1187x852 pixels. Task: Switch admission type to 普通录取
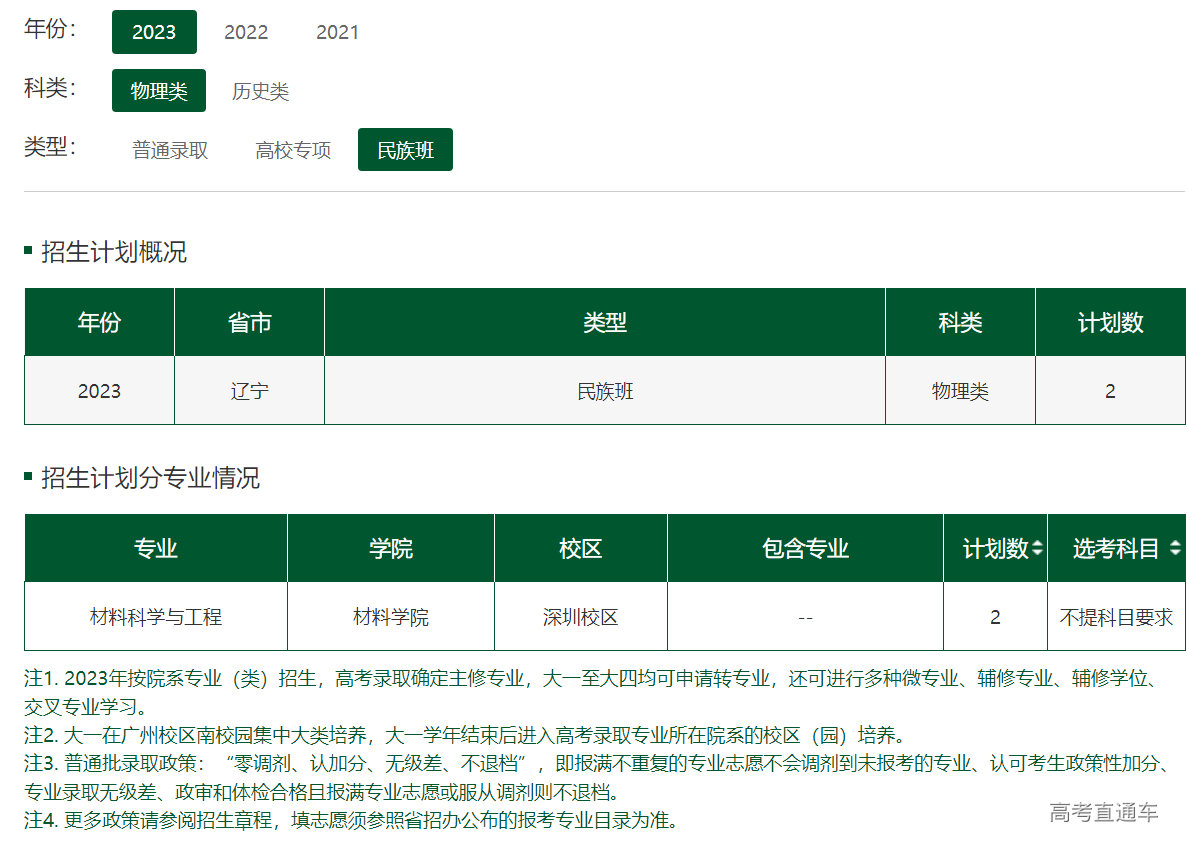168,149
